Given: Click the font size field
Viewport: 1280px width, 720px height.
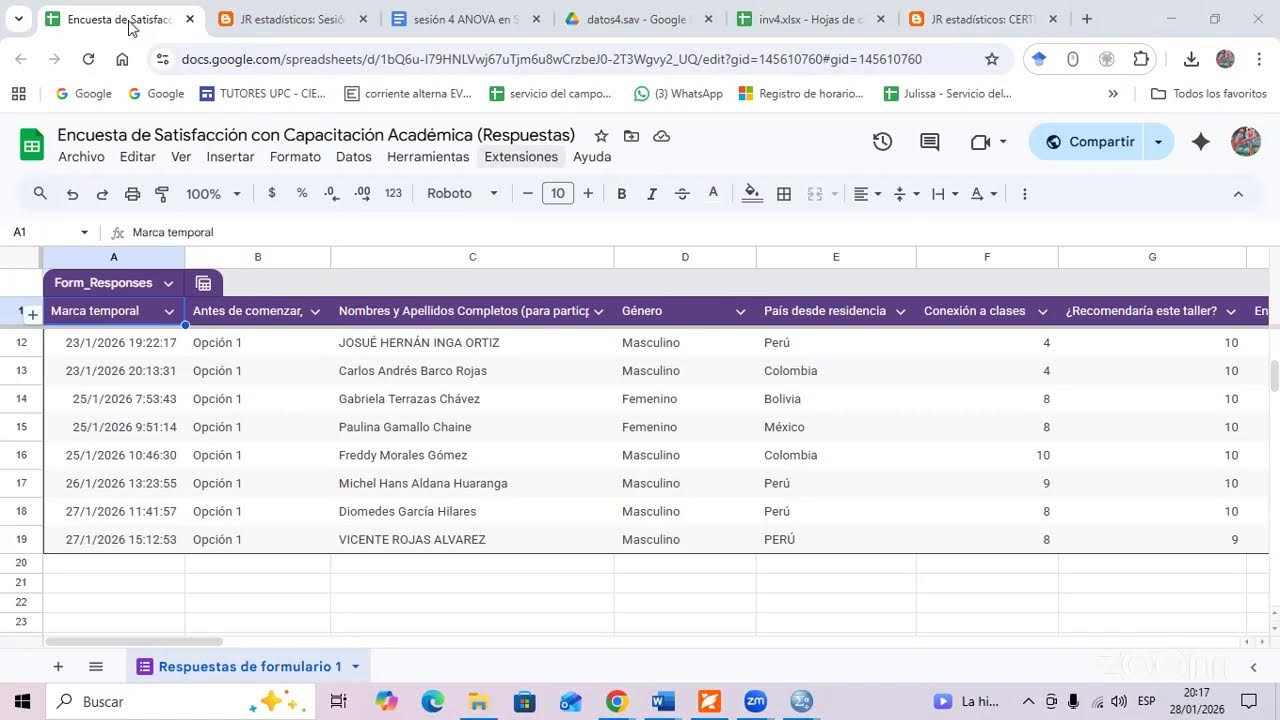Looking at the screenshot, I should (x=558, y=193).
